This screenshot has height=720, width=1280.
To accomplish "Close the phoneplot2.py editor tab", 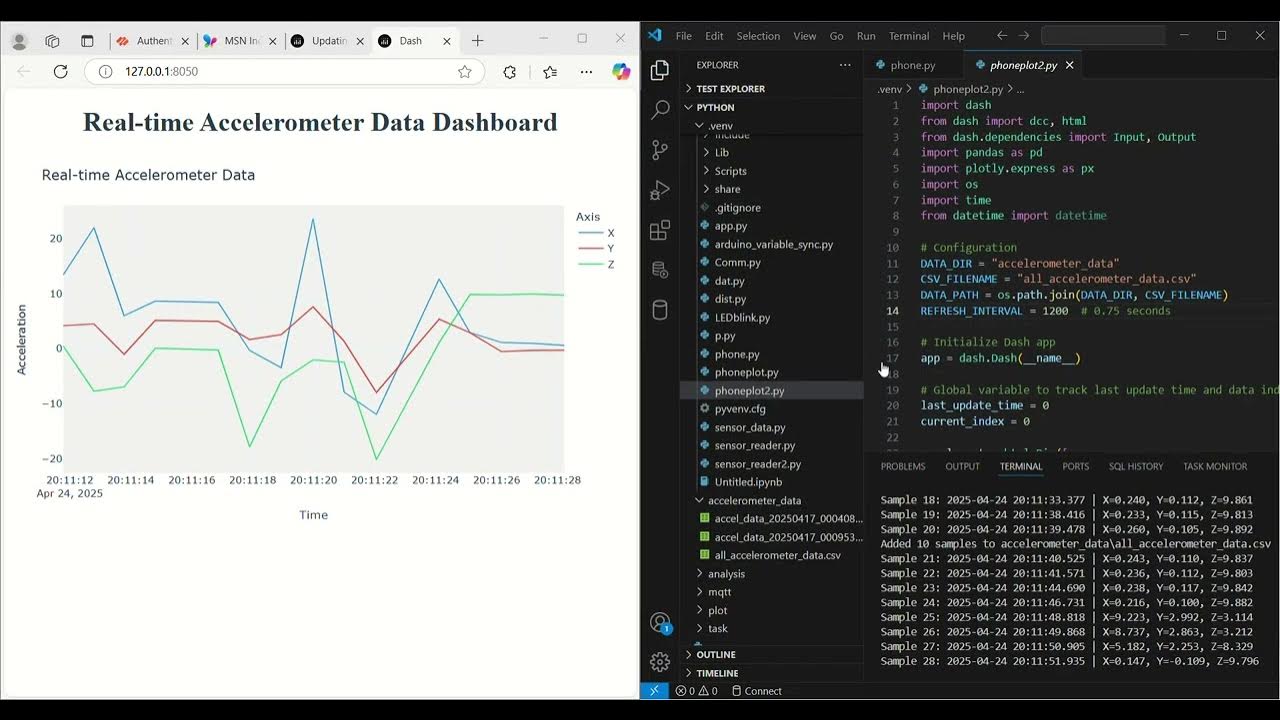I will 1069,65.
